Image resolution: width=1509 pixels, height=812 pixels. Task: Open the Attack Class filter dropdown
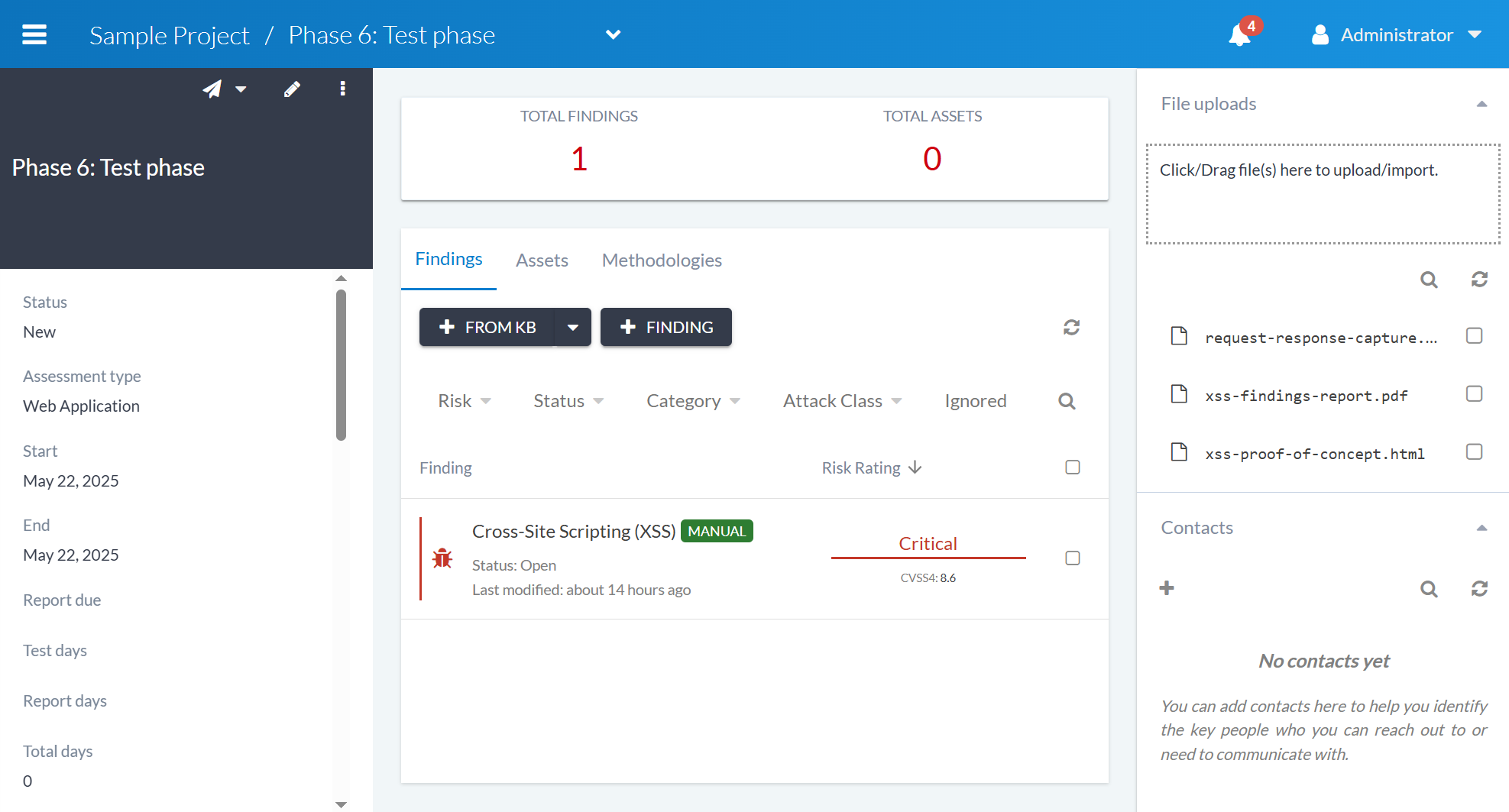click(x=842, y=401)
